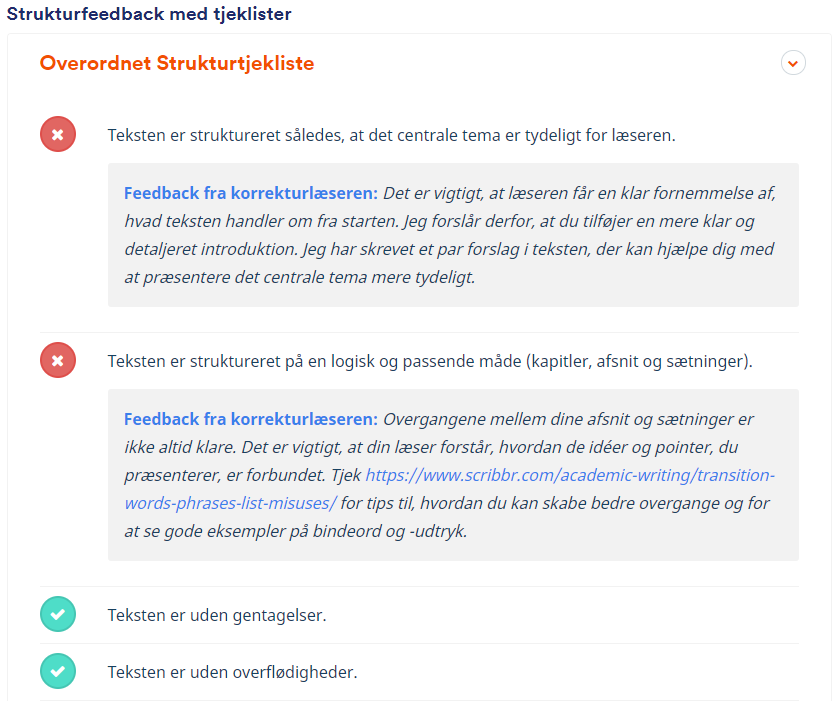Screen dimensions: 838x701
Task: Select the checklist text about centrale tema
Action: click(x=391, y=135)
